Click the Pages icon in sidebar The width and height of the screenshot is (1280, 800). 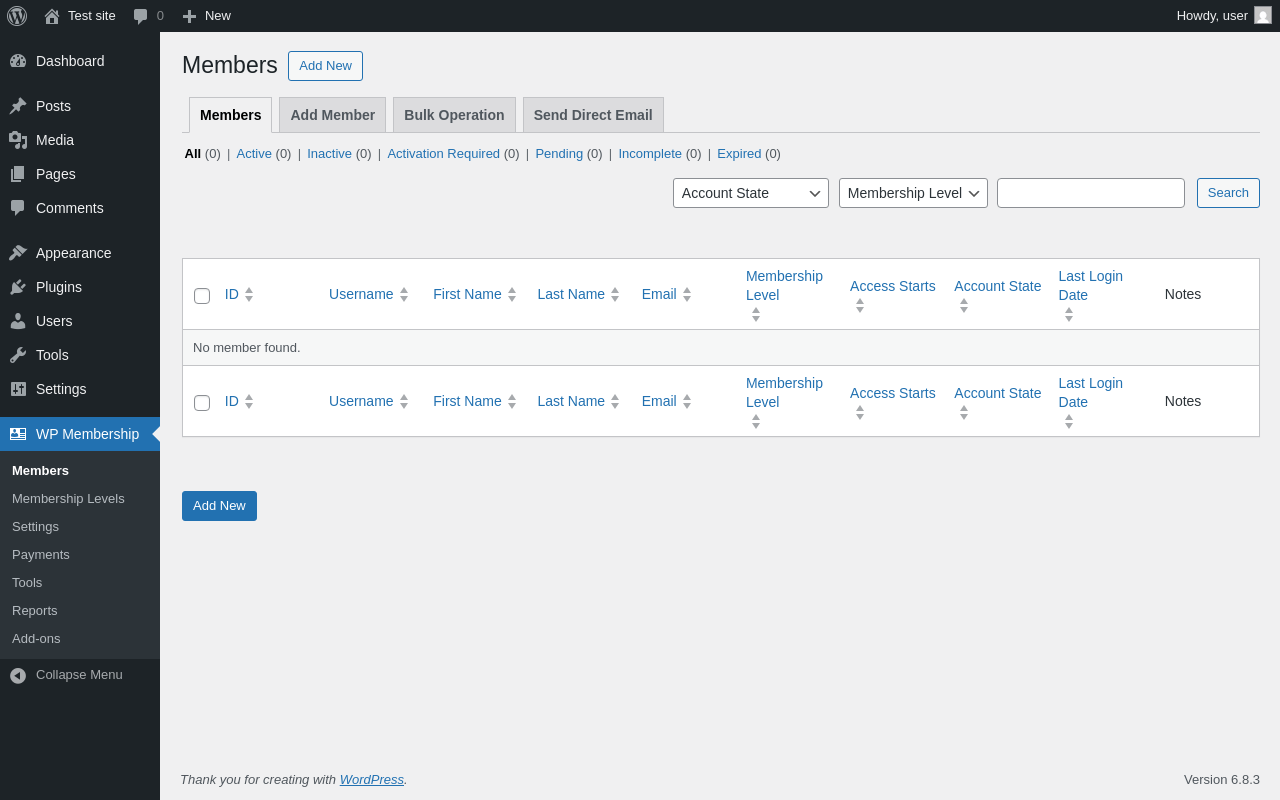coord(18,174)
